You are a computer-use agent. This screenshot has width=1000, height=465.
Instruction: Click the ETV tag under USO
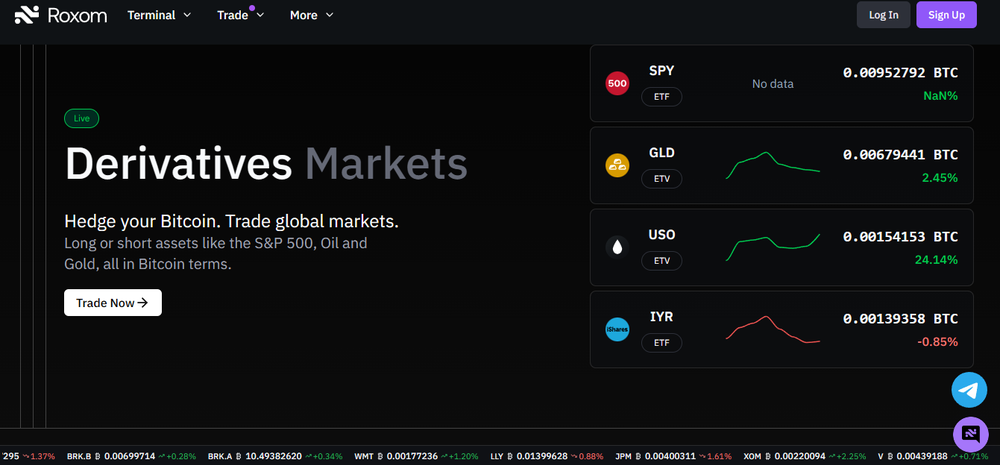(661, 261)
